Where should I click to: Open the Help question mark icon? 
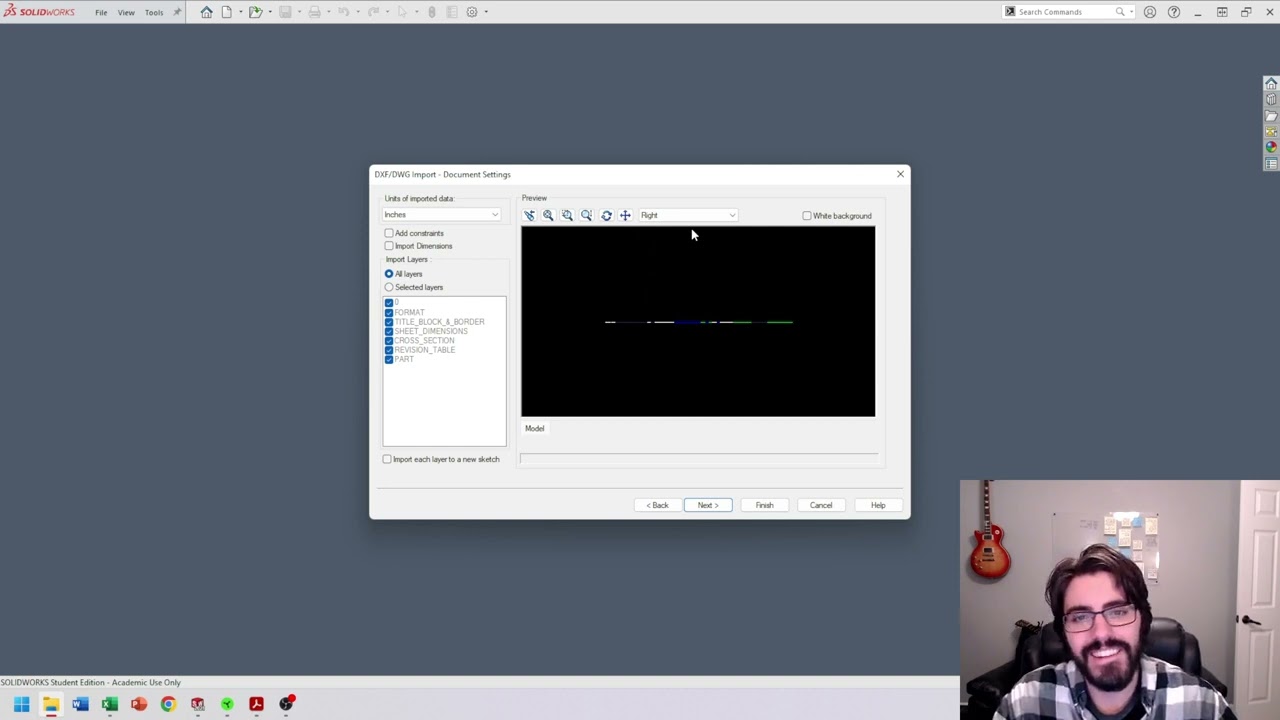1174,12
